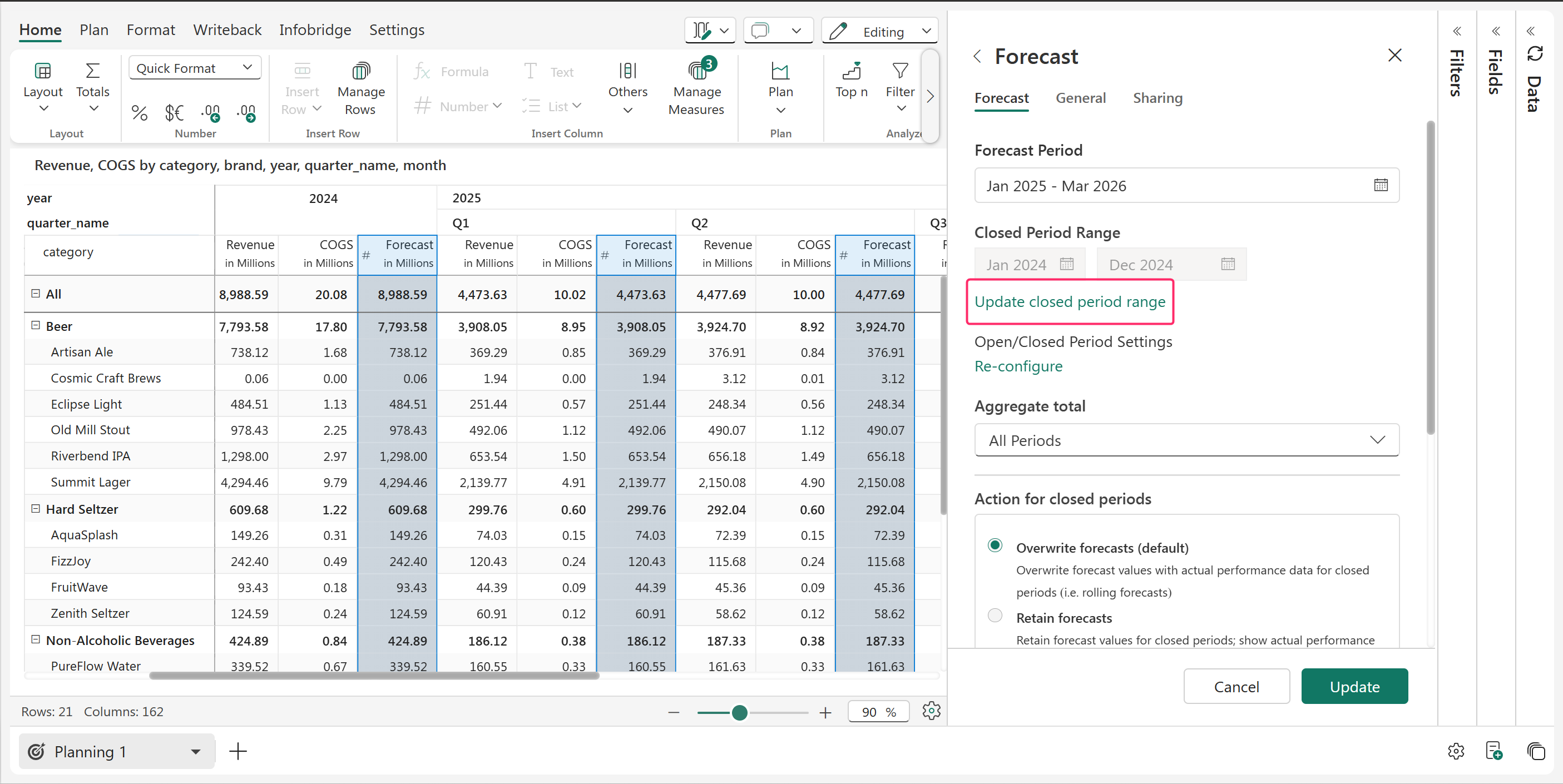
Task: Click the currency format icon
Action: coord(174,113)
